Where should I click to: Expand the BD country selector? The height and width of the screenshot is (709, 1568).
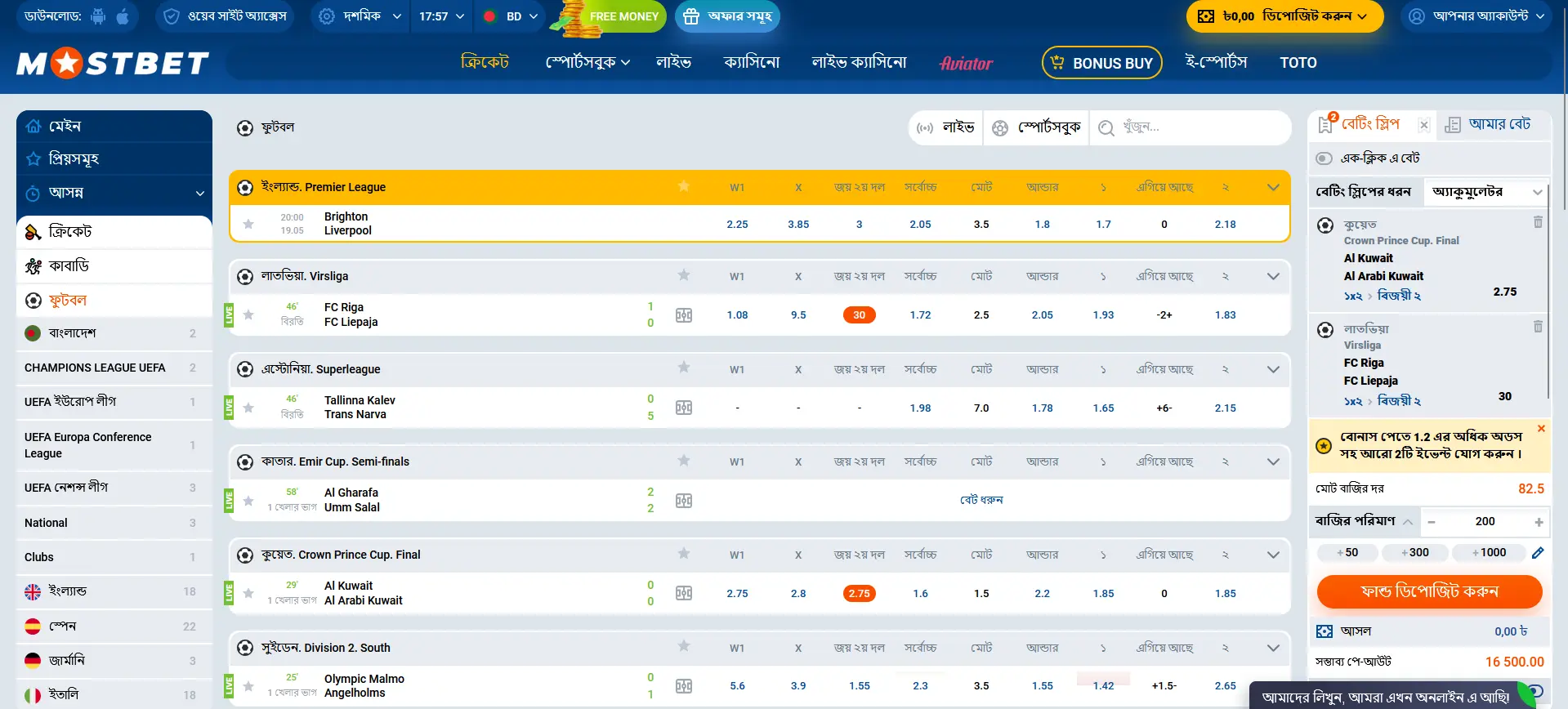click(x=511, y=16)
